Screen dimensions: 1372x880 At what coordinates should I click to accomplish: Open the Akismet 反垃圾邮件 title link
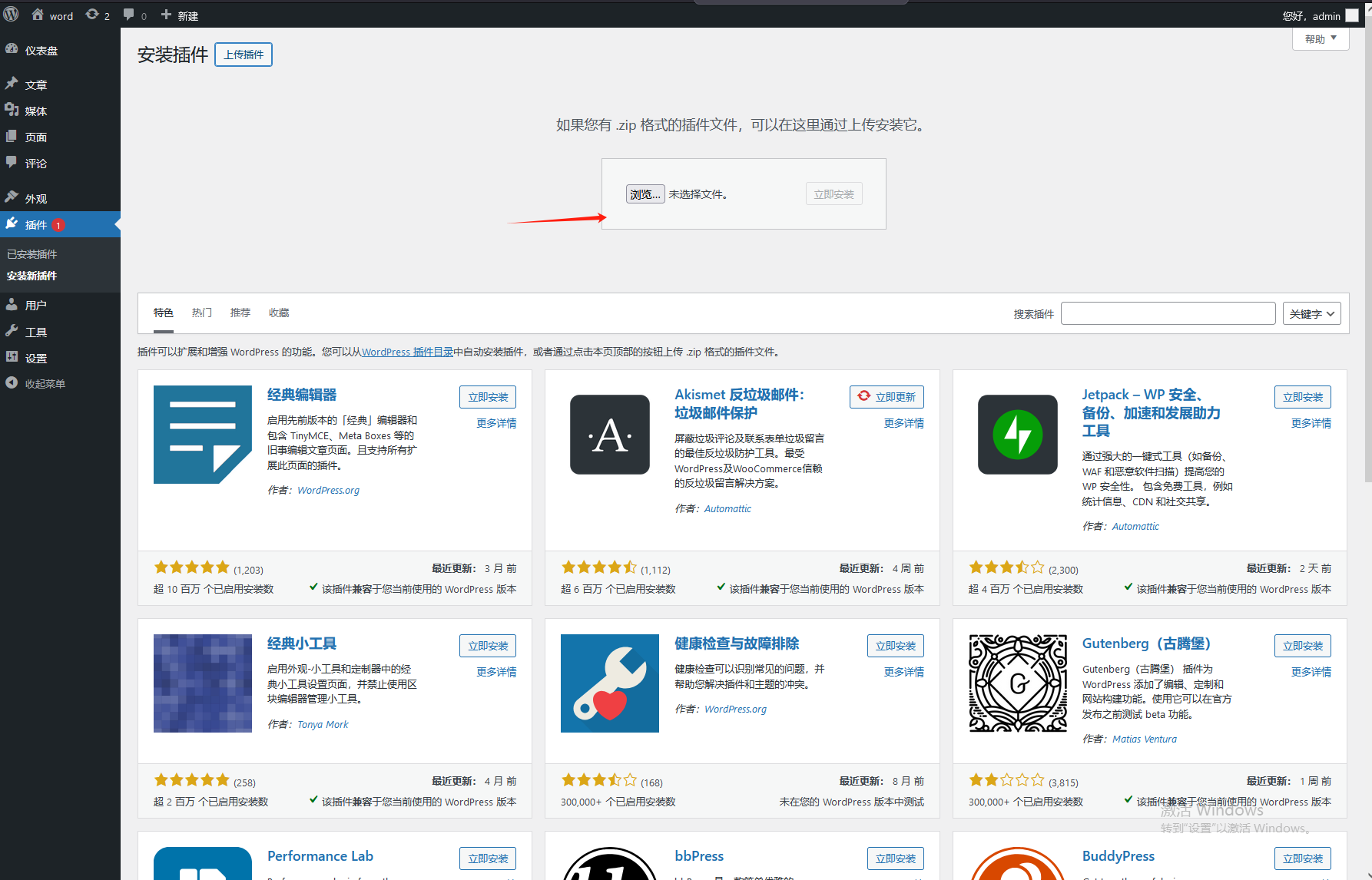[740, 404]
